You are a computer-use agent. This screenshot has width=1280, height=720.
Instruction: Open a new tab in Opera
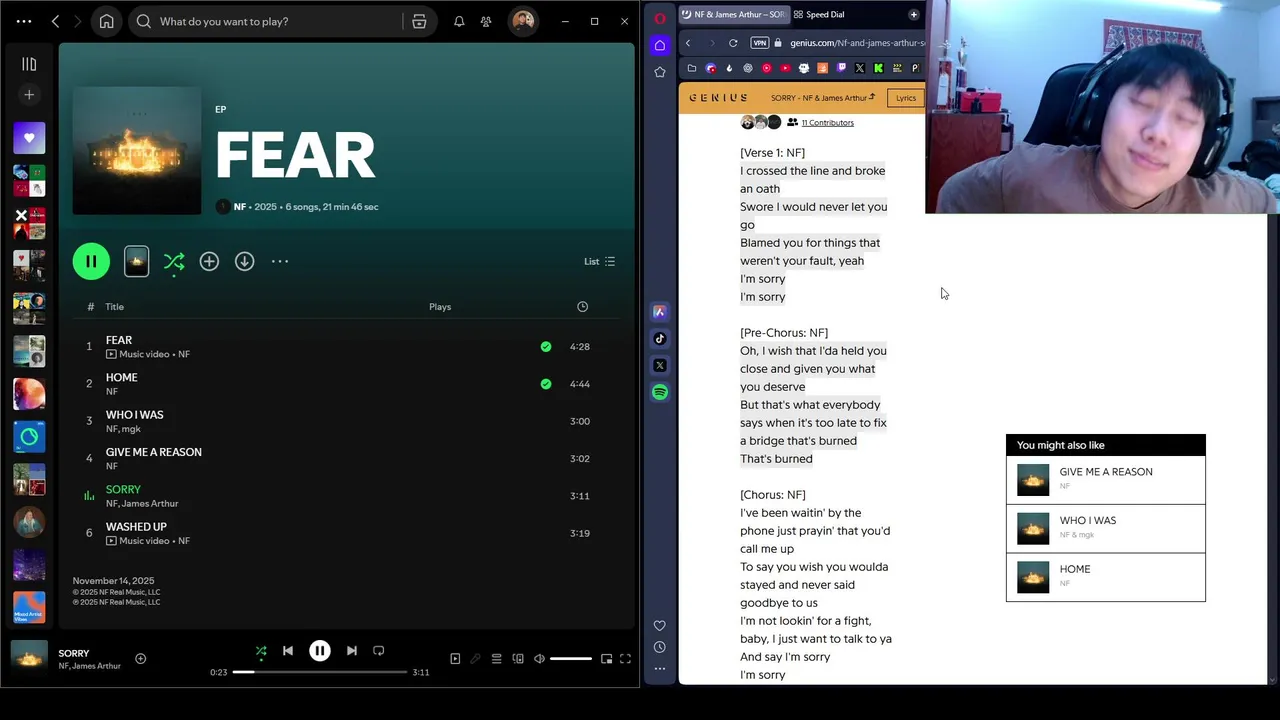point(913,15)
